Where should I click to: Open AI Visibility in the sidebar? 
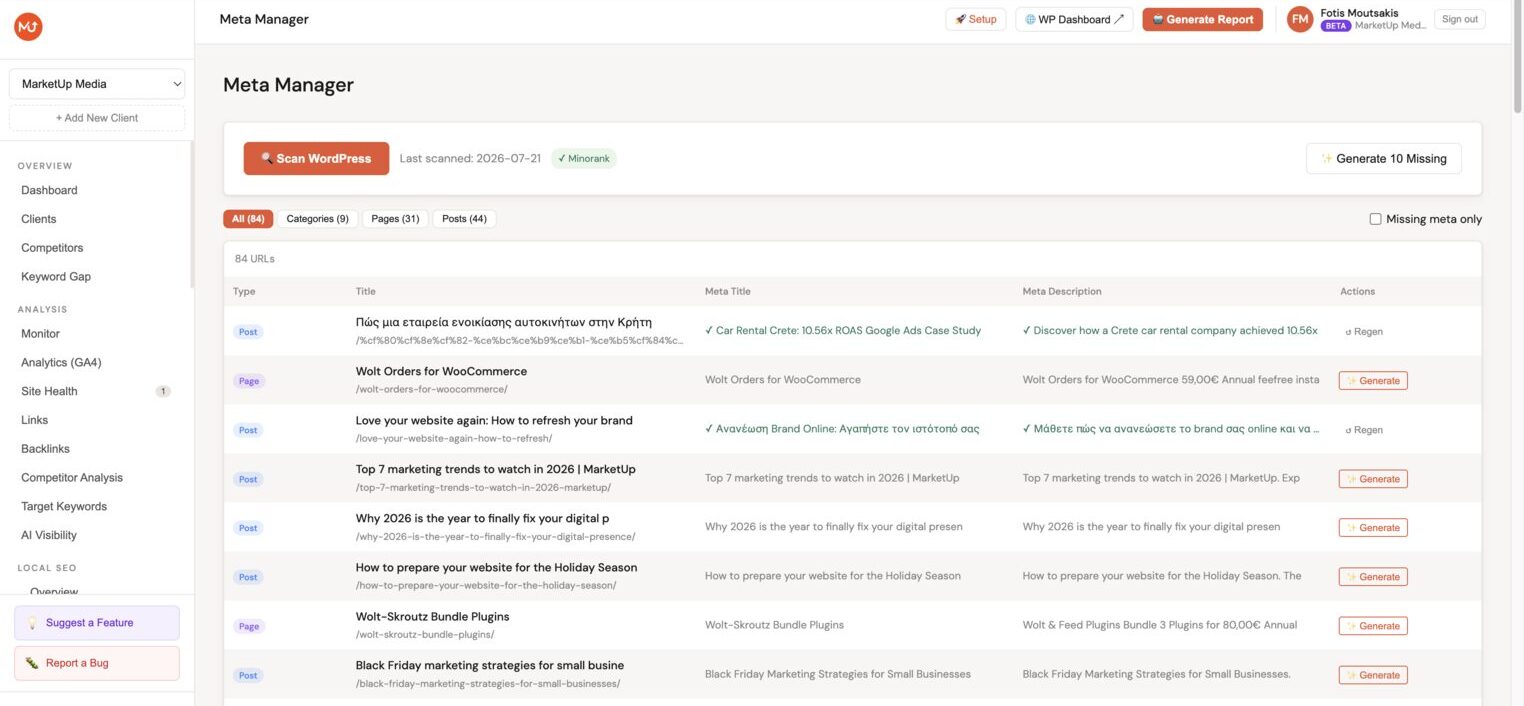click(49, 535)
